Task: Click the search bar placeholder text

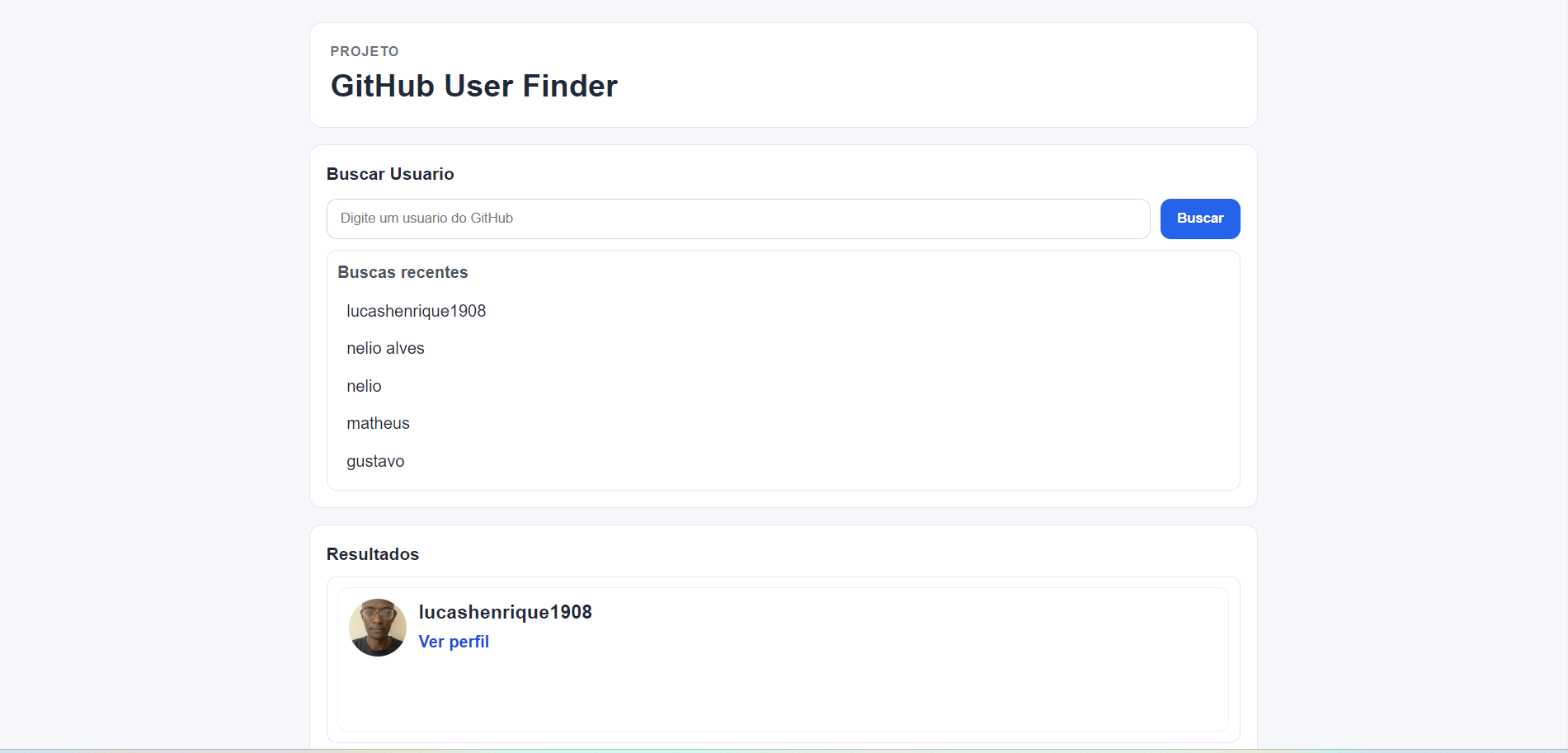Action: pos(426,219)
